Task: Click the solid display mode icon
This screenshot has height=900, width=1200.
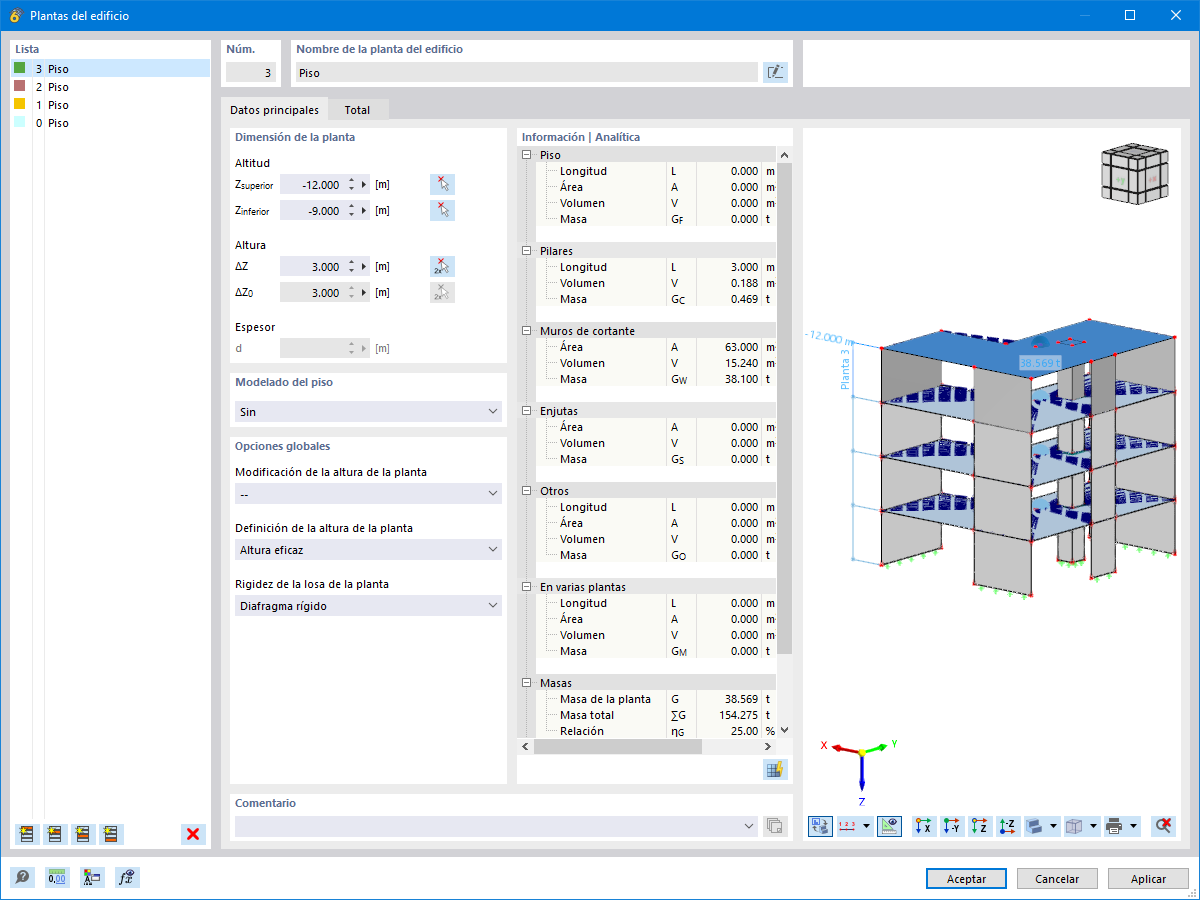Action: coord(1035,826)
